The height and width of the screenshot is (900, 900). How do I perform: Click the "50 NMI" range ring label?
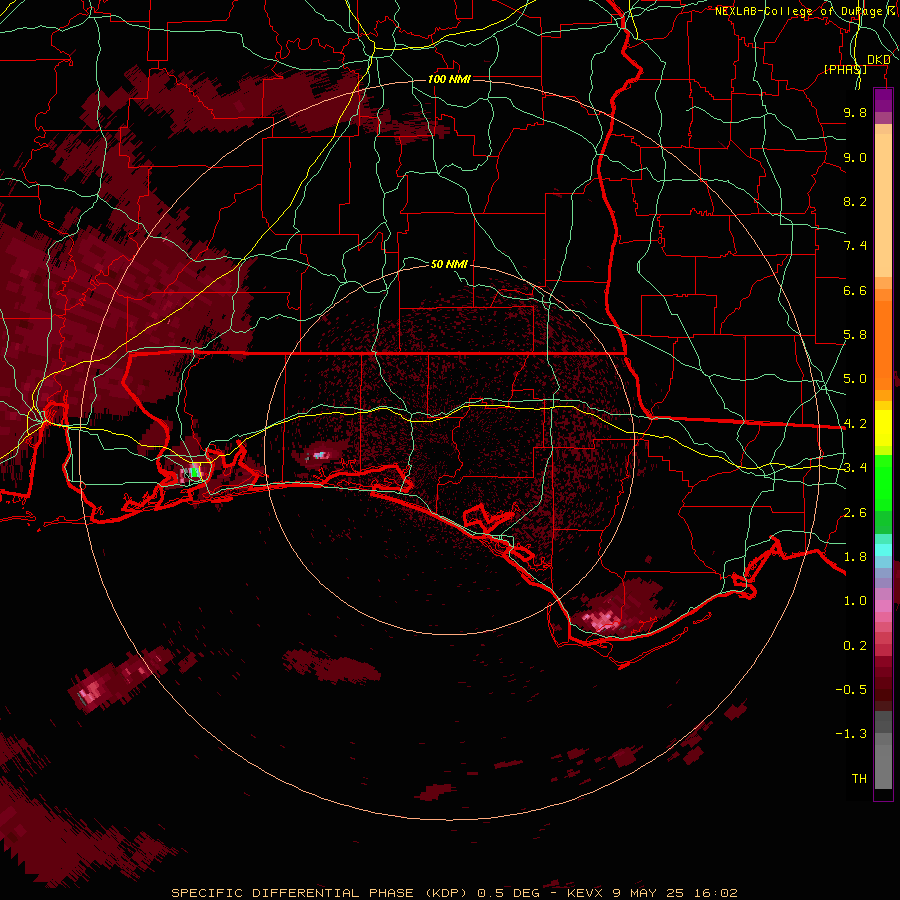pyautogui.click(x=449, y=264)
